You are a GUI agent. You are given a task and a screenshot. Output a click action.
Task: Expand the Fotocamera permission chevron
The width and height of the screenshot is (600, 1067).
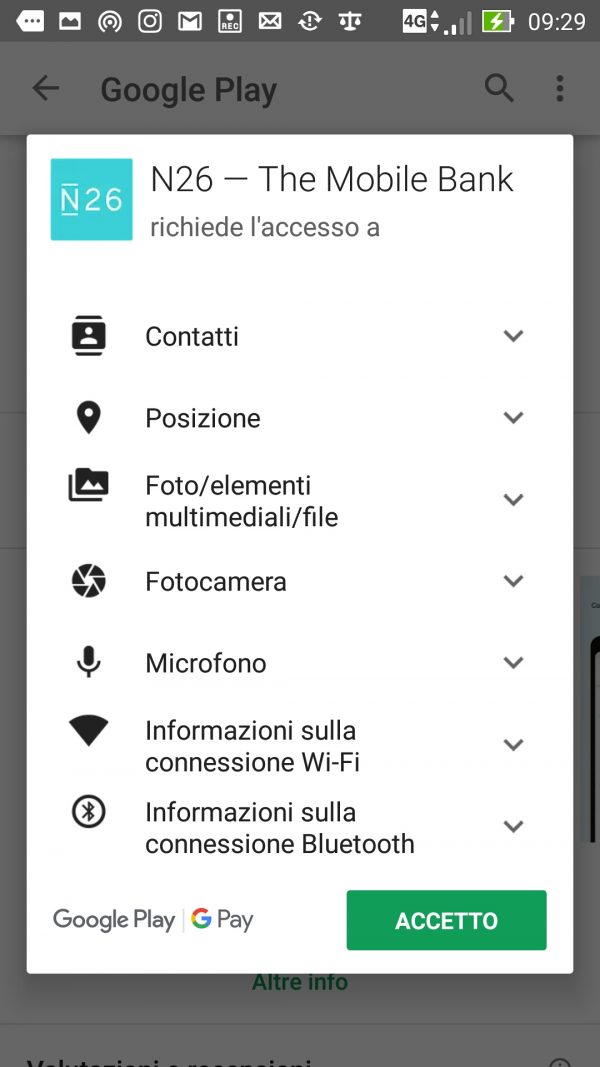pos(513,581)
